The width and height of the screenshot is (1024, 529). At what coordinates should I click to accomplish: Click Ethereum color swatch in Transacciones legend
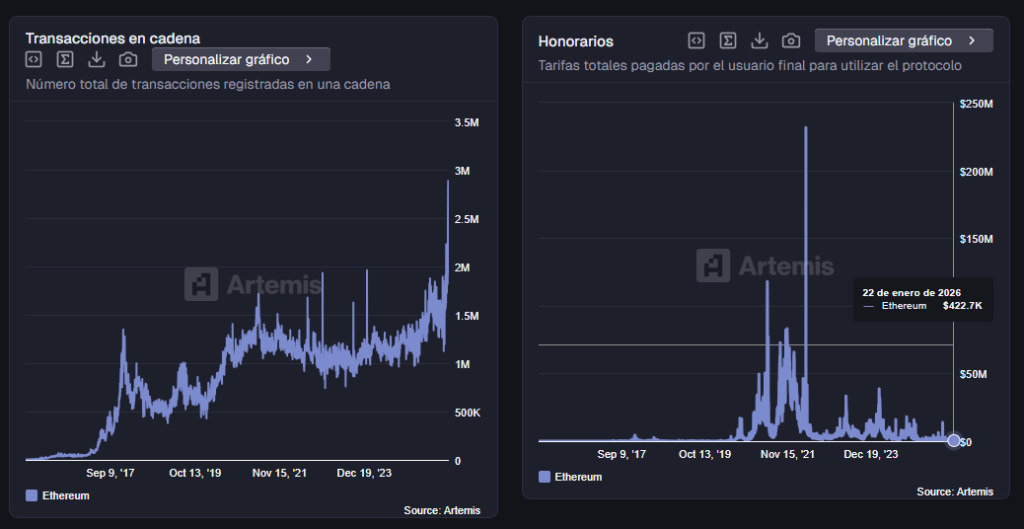pos(31,496)
